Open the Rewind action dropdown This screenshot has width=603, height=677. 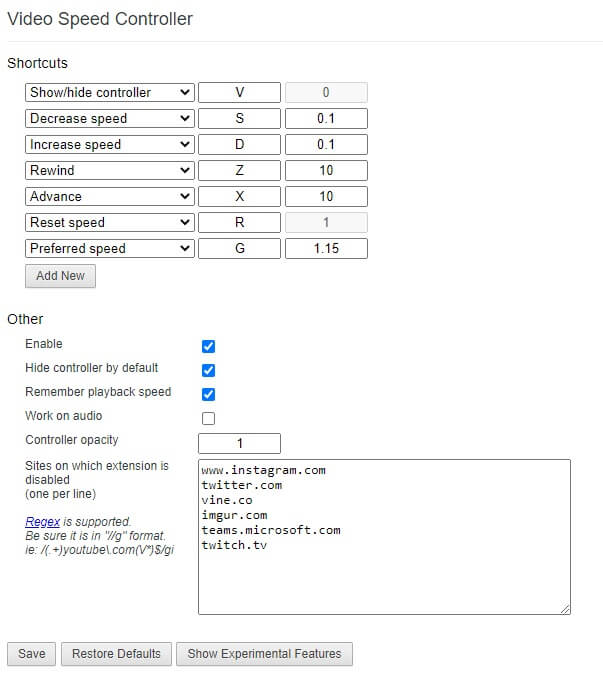tap(110, 171)
